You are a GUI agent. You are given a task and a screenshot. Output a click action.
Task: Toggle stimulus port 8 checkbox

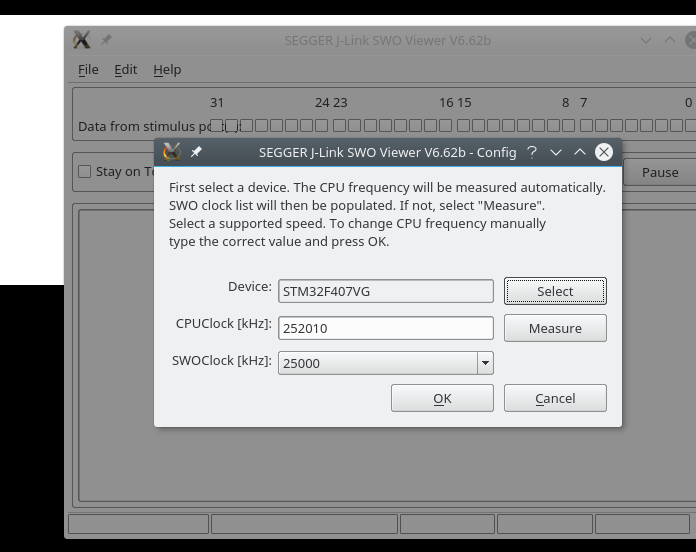pyautogui.click(x=569, y=126)
